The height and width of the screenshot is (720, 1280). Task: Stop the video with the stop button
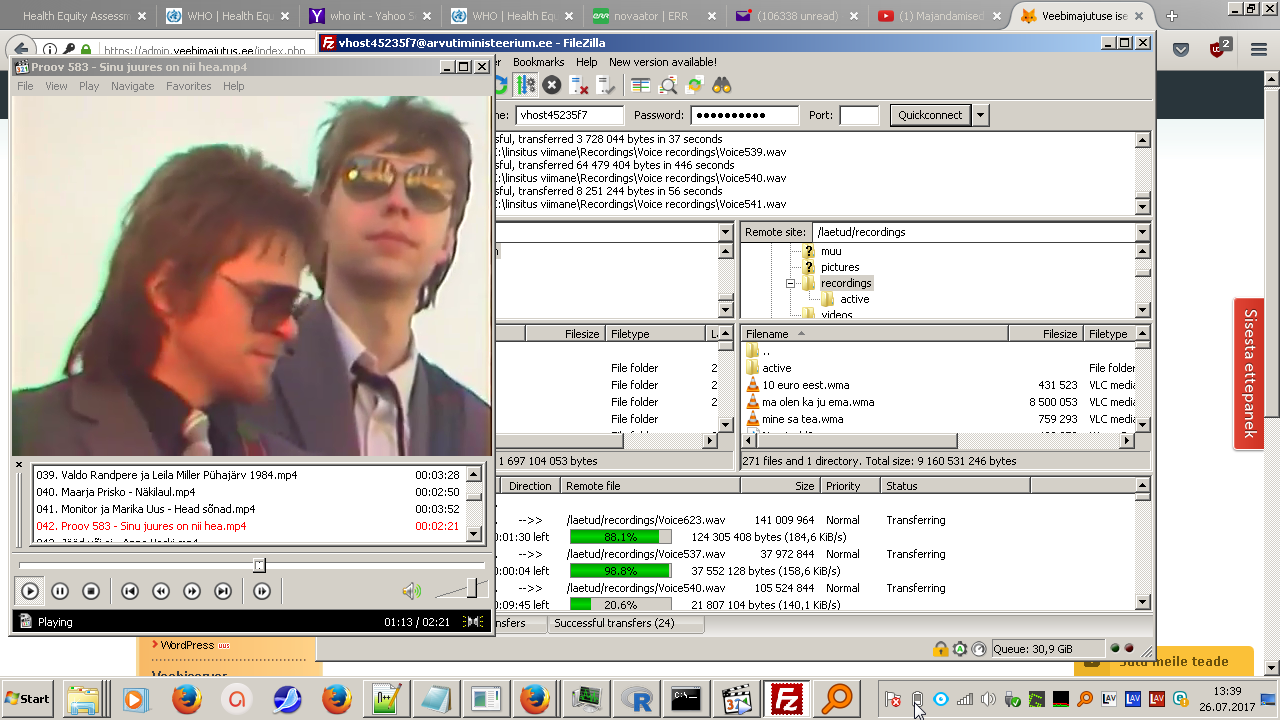[91, 591]
